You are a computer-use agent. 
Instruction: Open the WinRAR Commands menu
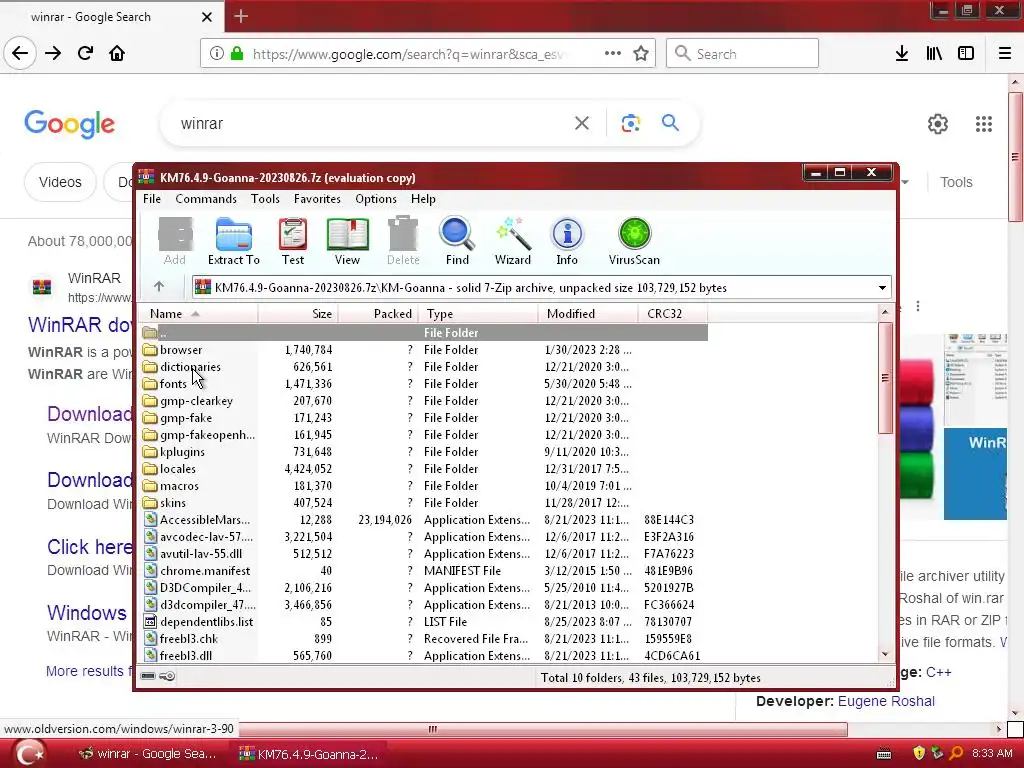coord(206,199)
